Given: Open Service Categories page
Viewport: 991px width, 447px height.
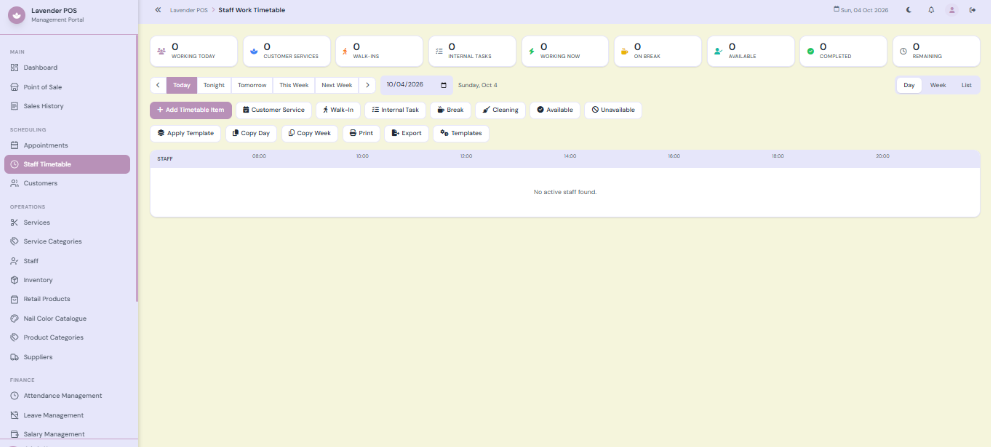Looking at the screenshot, I should click(67, 242).
